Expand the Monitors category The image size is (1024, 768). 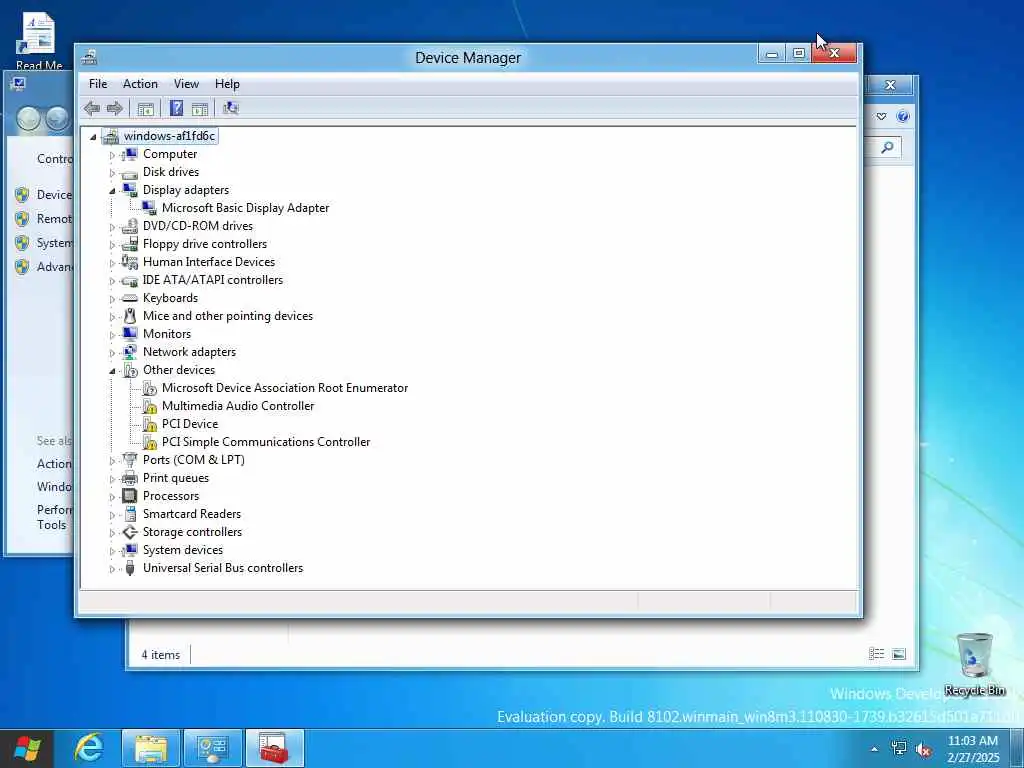point(112,334)
